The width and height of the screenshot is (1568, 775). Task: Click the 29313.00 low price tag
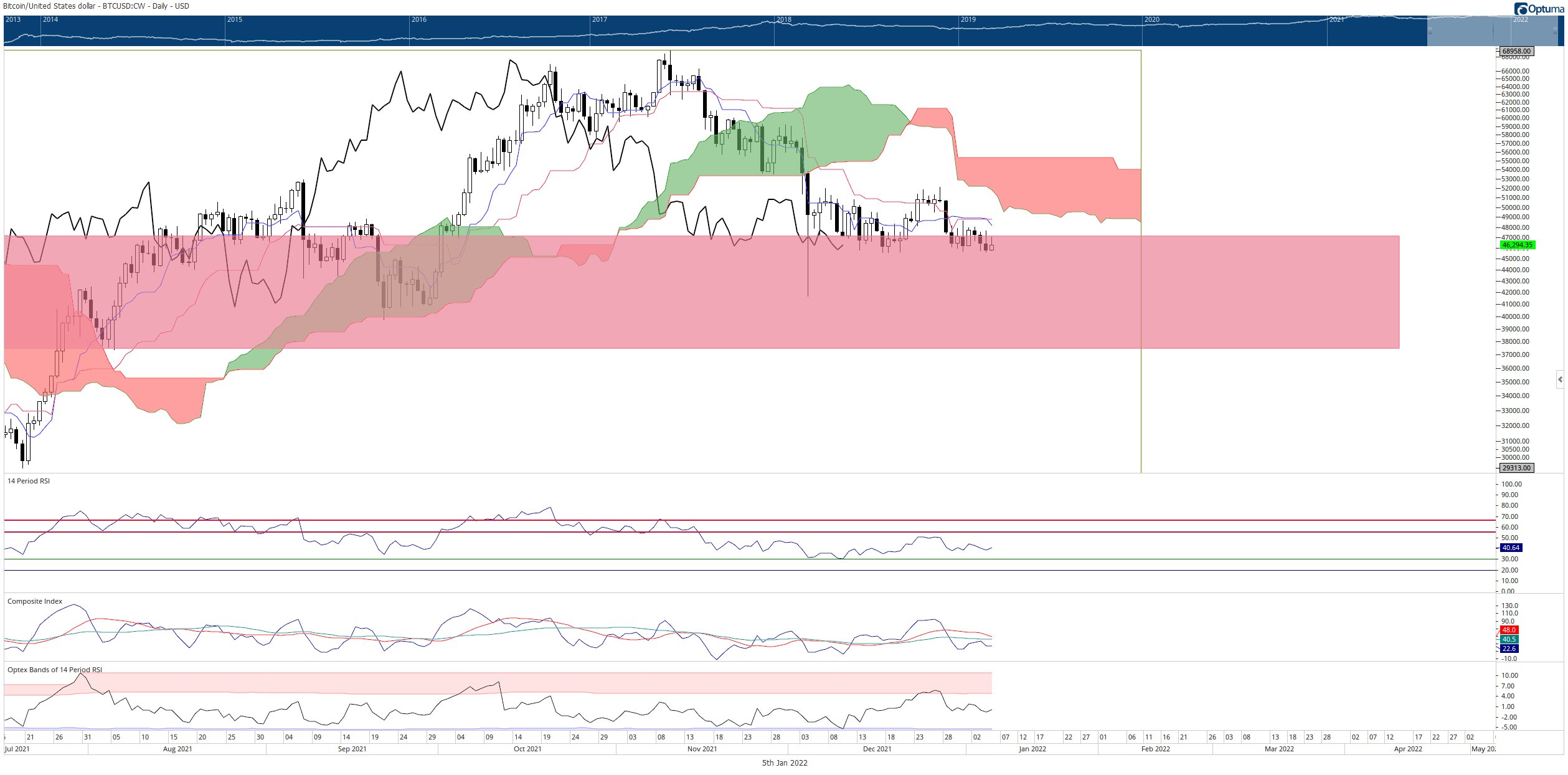(1516, 468)
